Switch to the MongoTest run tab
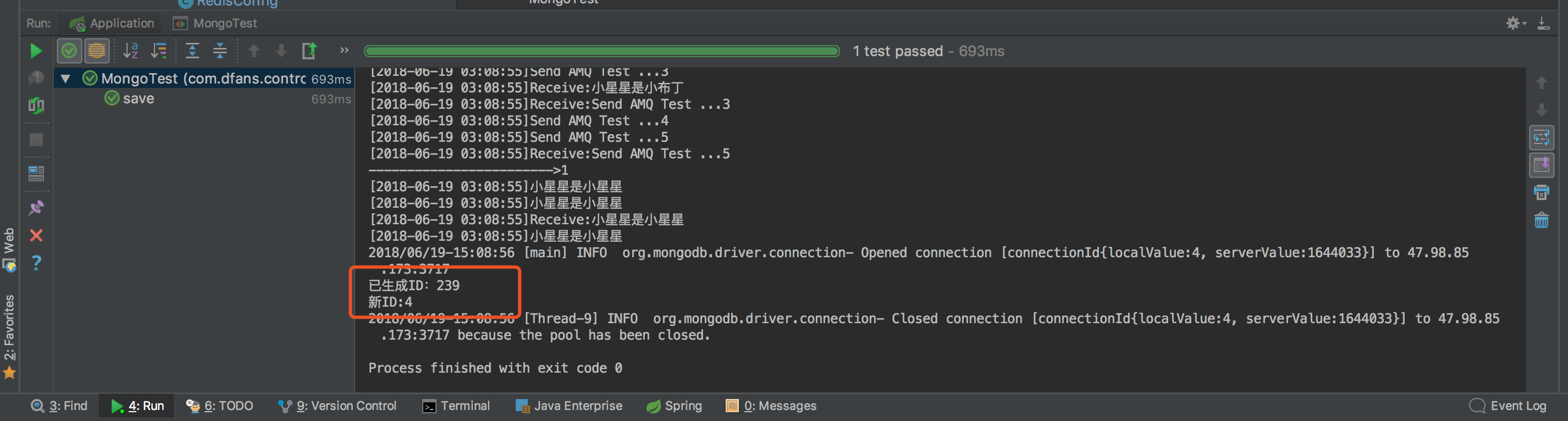The height and width of the screenshot is (421, 1568). point(215,23)
